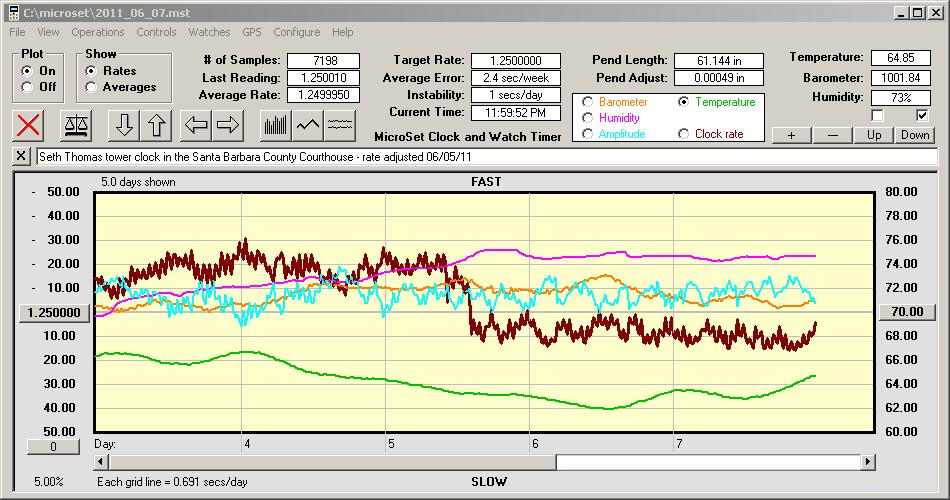This screenshot has height=500, width=950.
Task: Select Show Rates option
Action: pyautogui.click(x=90, y=71)
